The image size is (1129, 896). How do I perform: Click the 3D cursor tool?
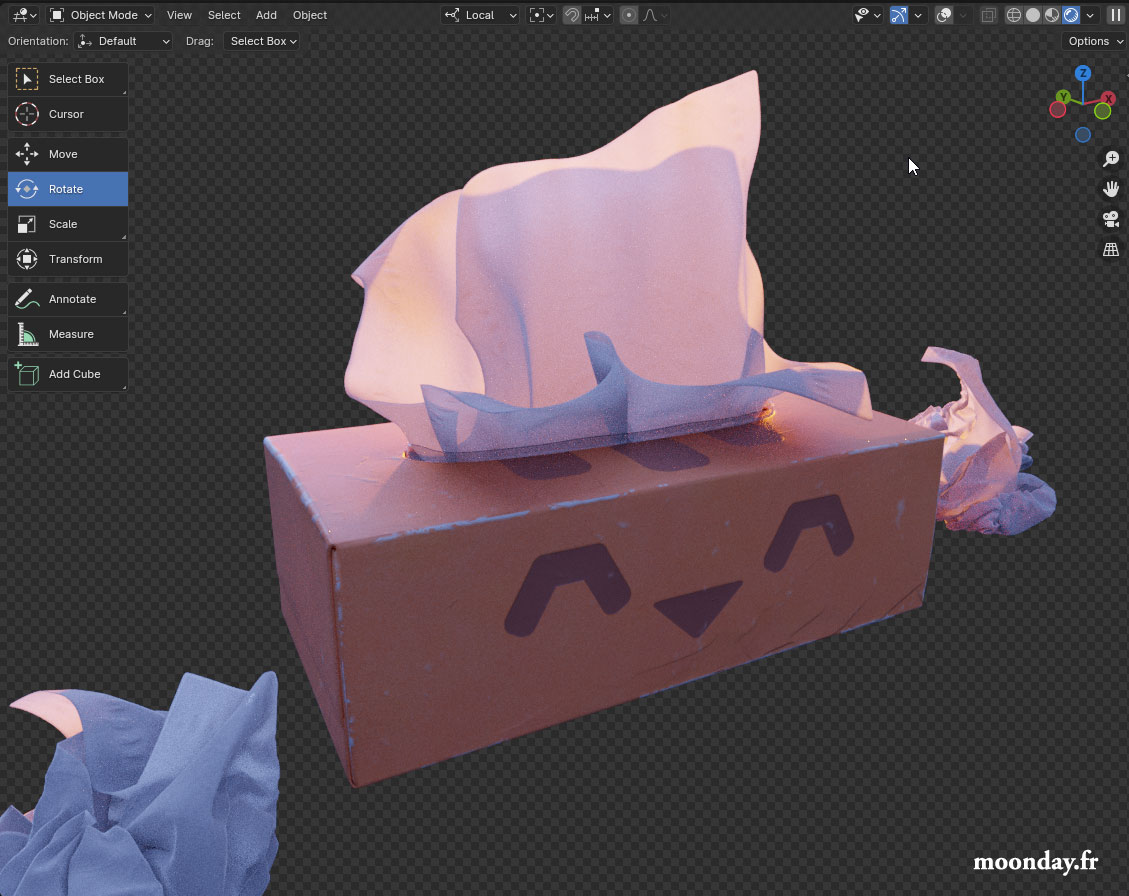coord(67,114)
